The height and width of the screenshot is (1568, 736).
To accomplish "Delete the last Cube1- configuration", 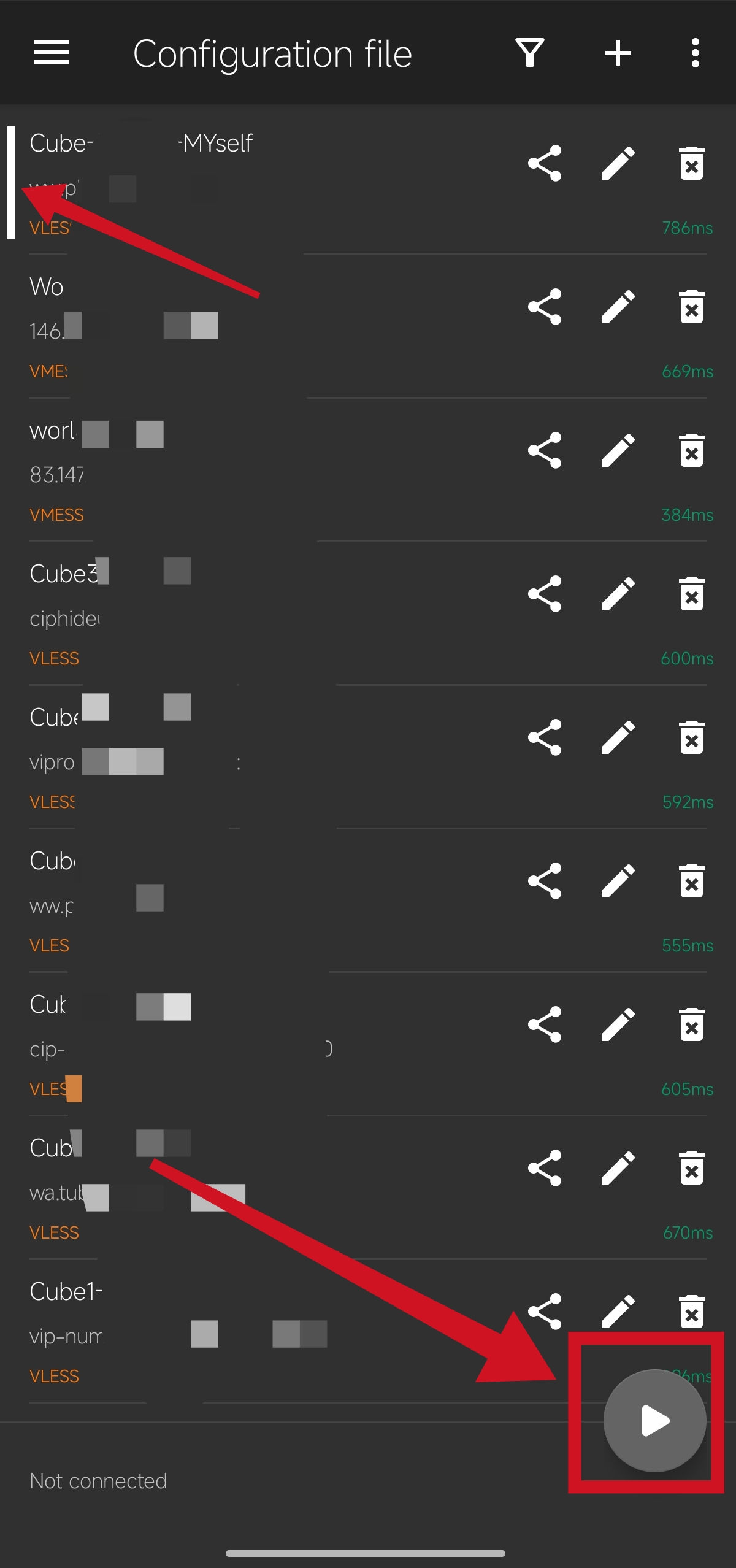I will (691, 1312).
